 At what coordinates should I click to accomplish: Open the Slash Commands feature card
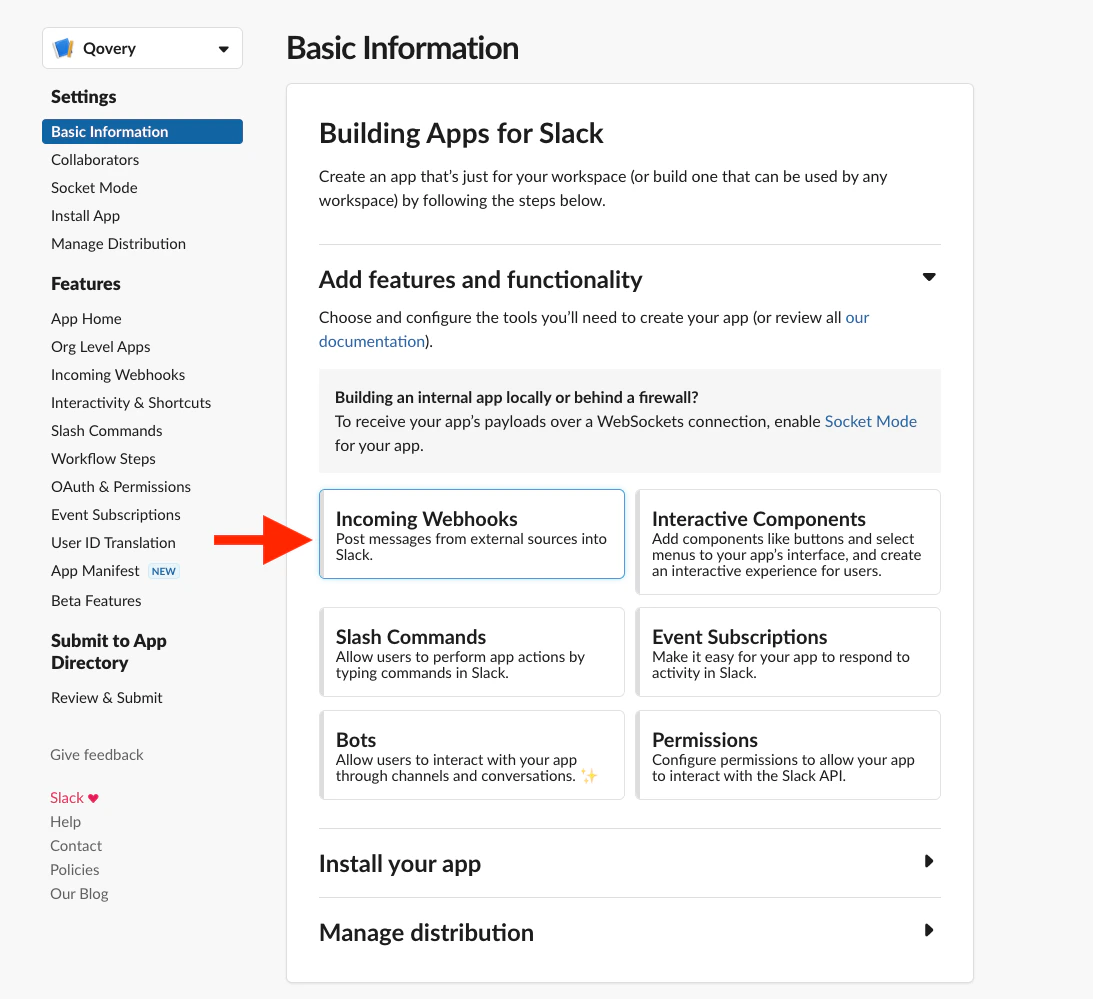(471, 651)
